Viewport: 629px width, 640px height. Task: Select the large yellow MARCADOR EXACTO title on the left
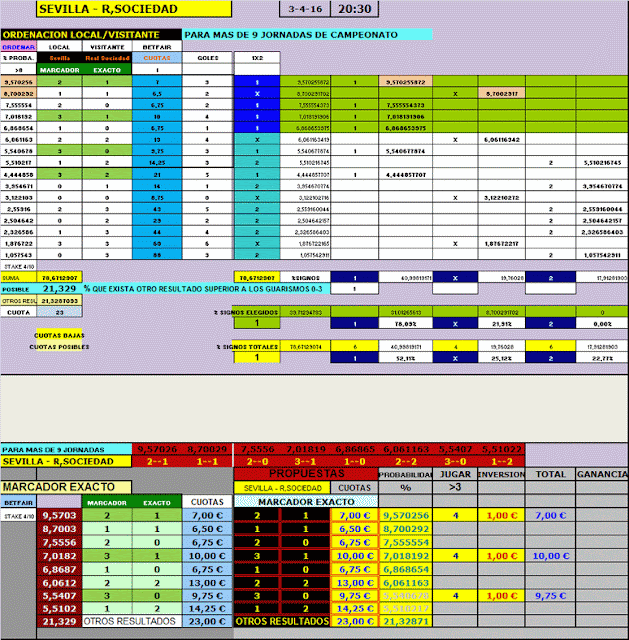pos(66,487)
